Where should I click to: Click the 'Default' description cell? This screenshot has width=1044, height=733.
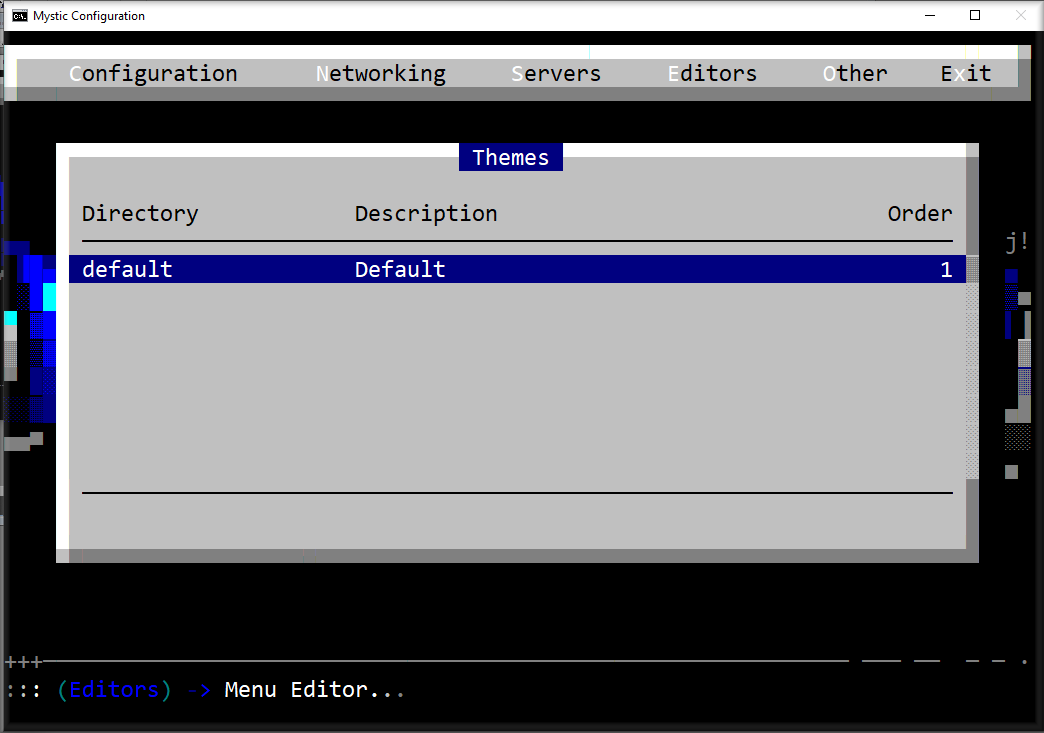coord(399,269)
